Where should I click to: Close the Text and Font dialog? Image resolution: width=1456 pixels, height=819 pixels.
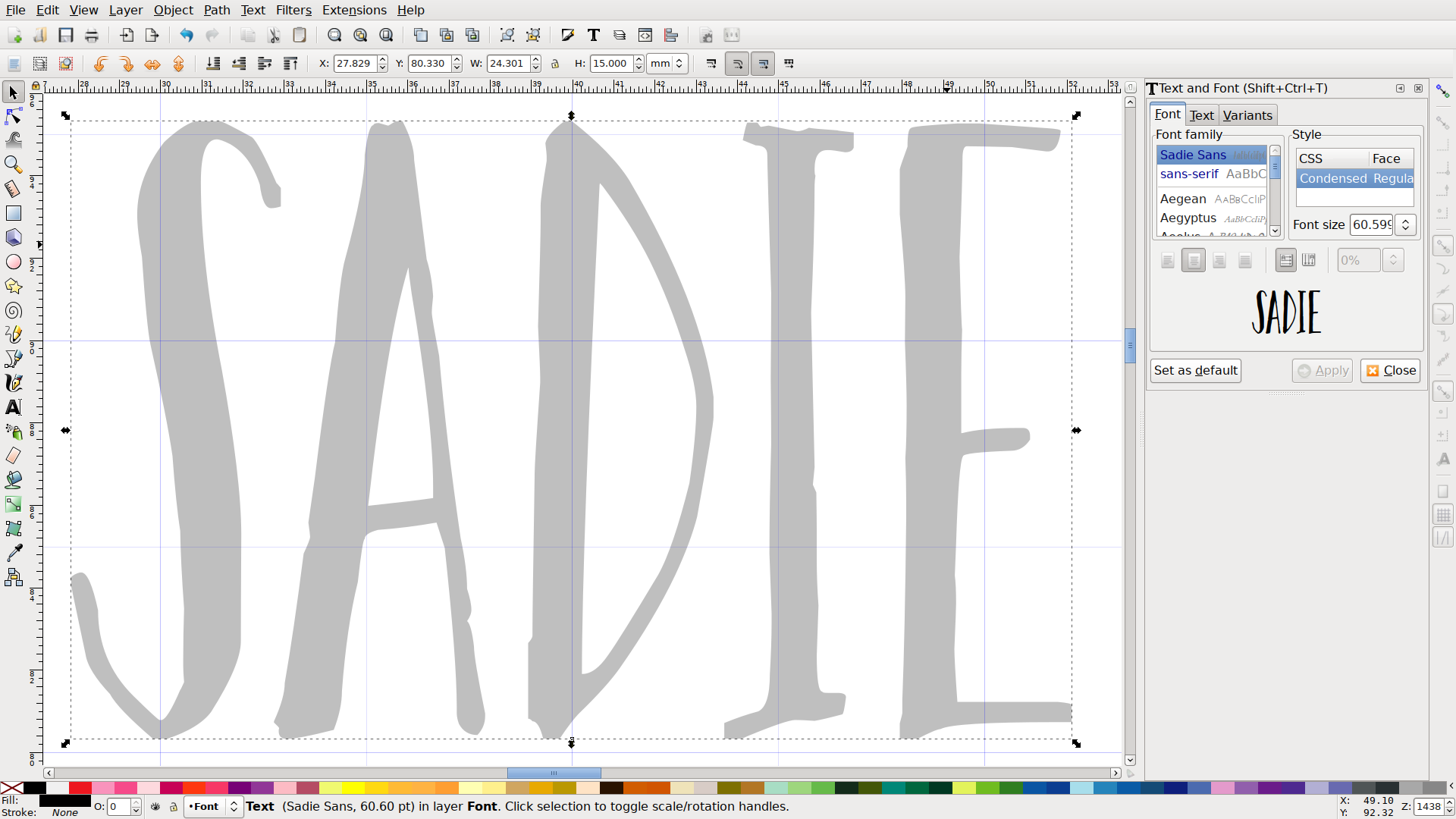(1391, 371)
